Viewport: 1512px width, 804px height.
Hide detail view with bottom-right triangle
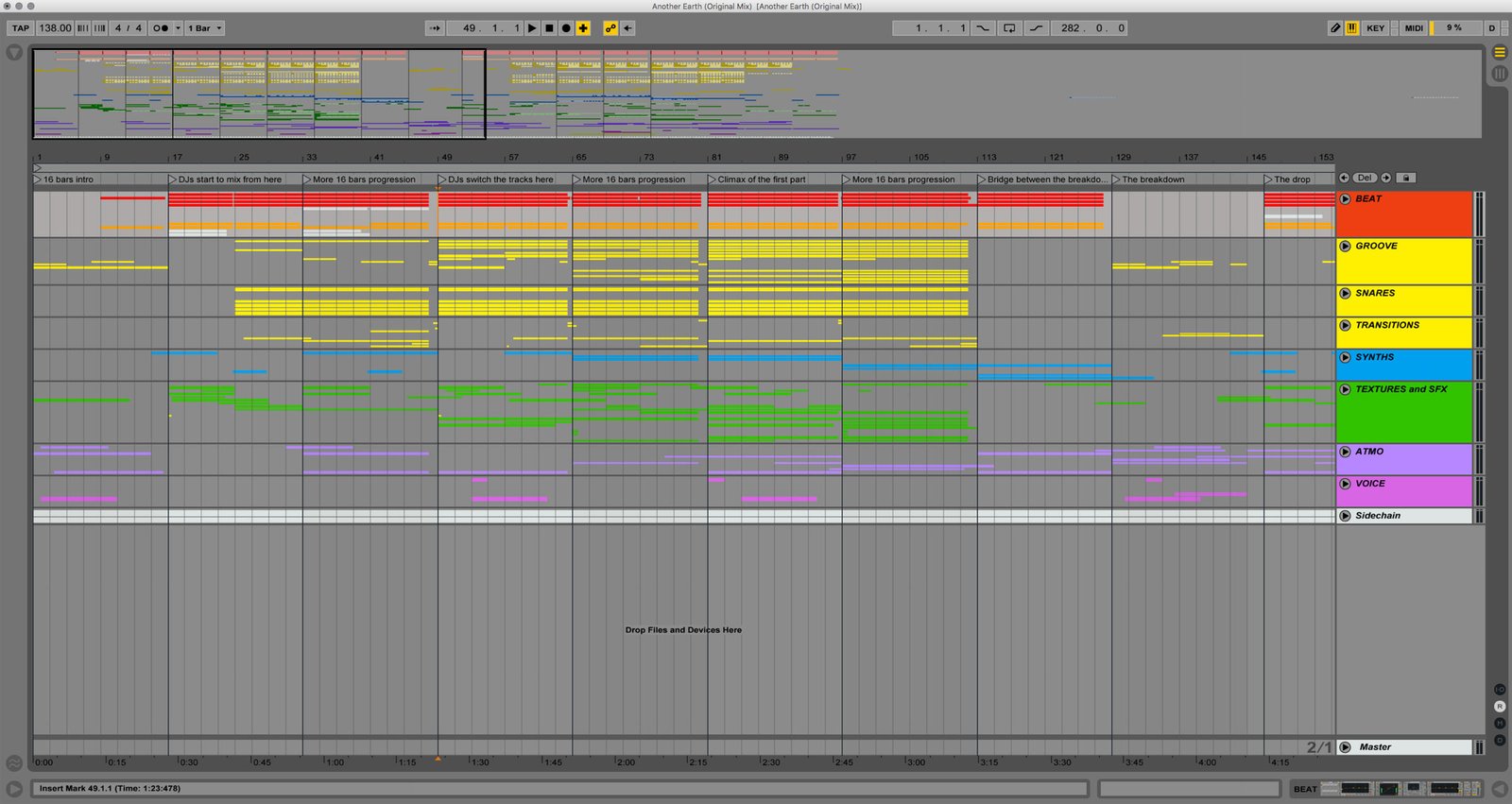click(1500, 788)
